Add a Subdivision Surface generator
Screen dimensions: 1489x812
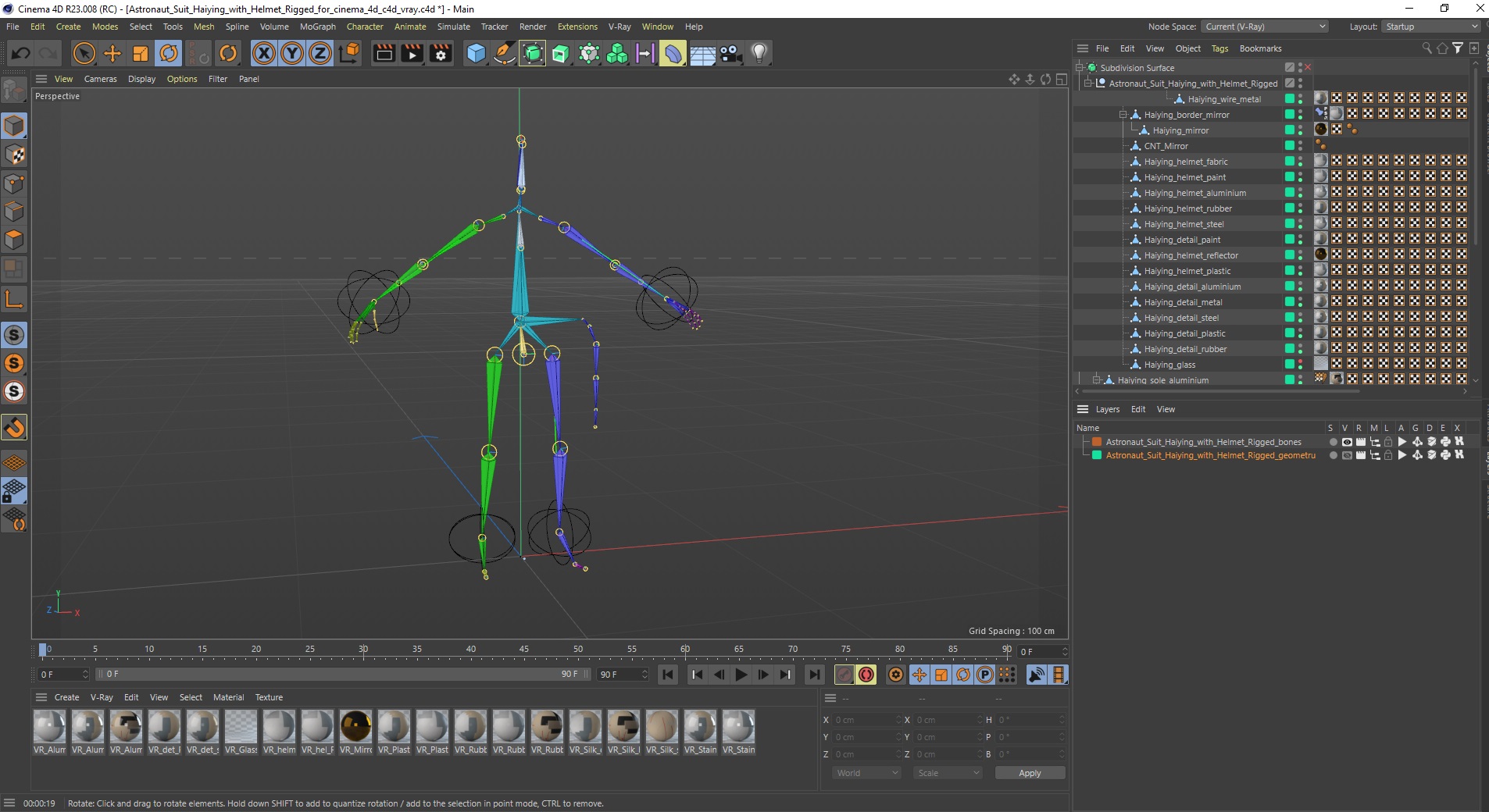click(x=533, y=53)
